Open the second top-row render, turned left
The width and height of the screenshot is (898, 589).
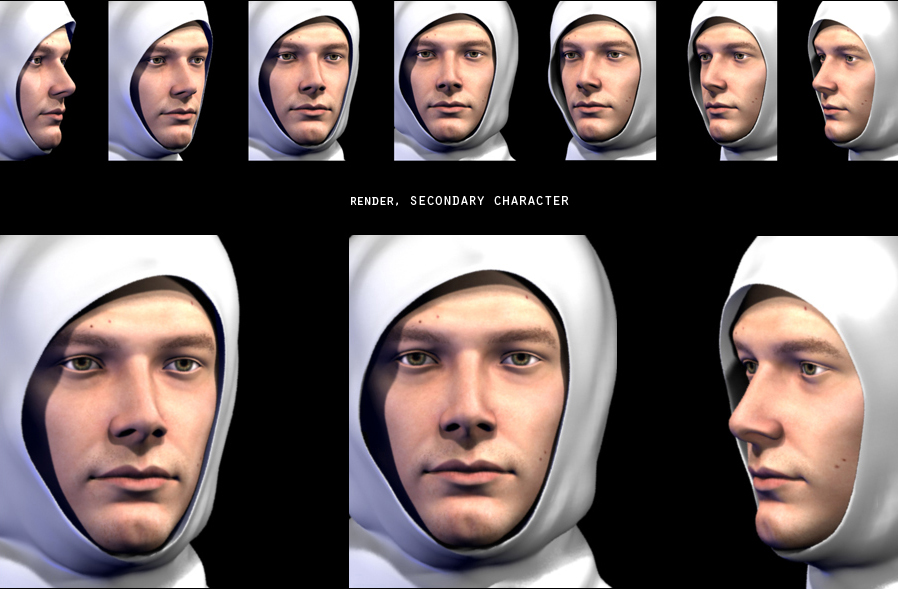[x=160, y=80]
